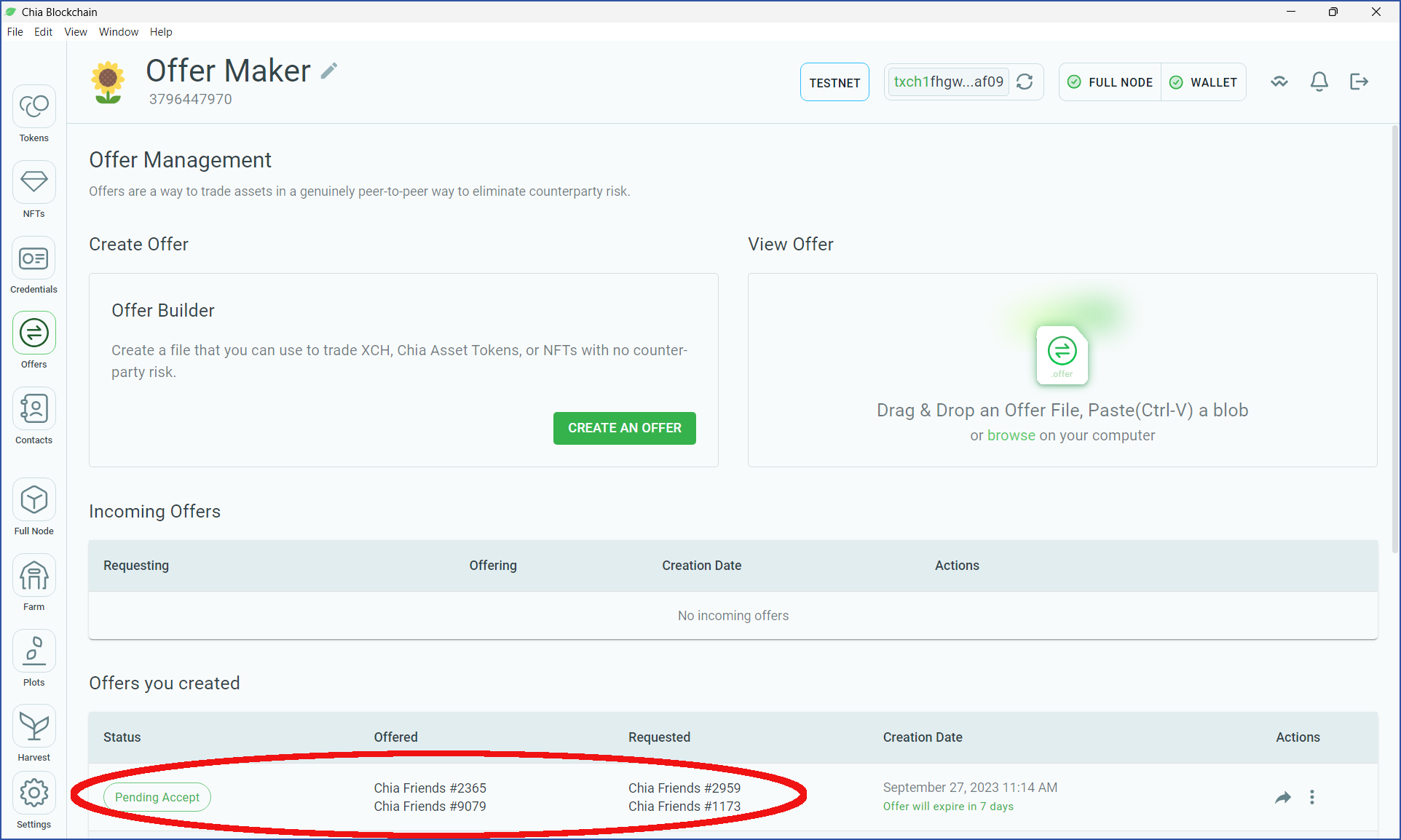This screenshot has width=1401, height=840.
Task: Open the Full Node cube icon
Action: pos(33,499)
